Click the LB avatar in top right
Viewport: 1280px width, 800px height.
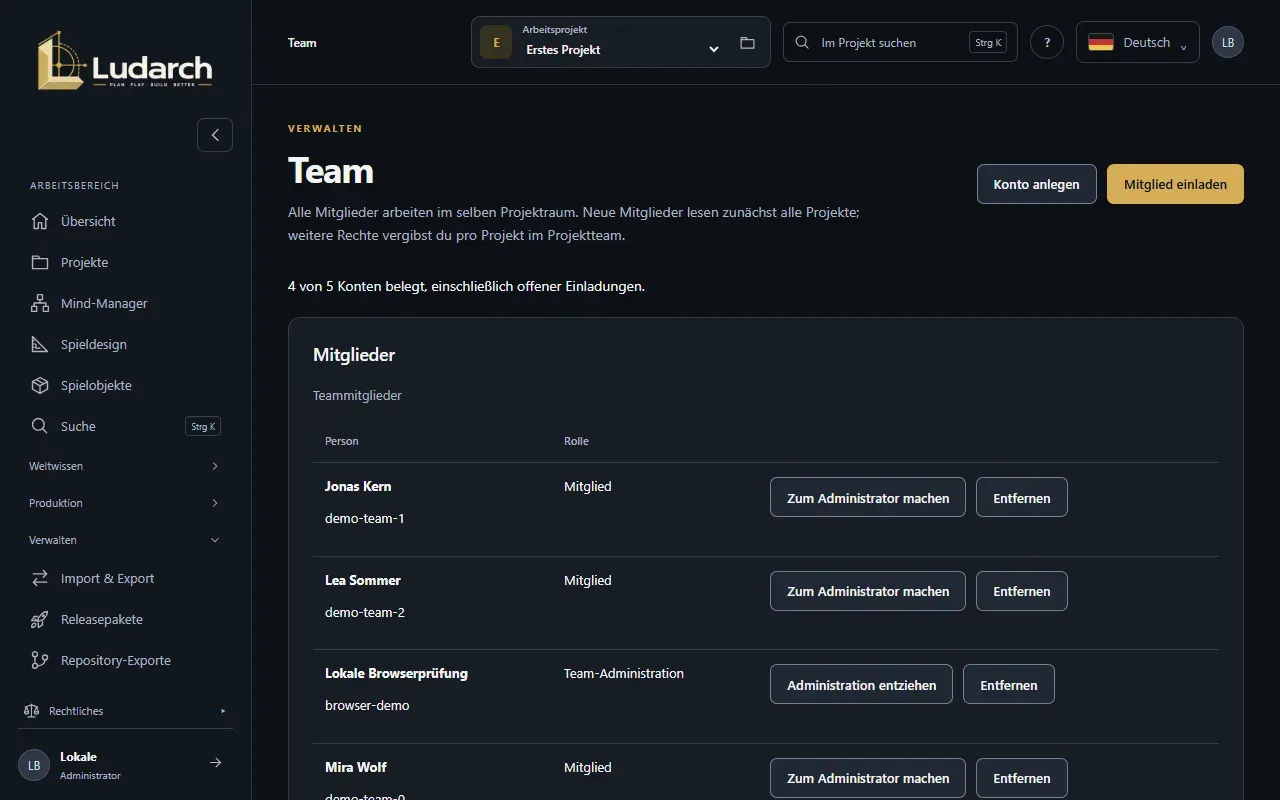coord(1228,42)
